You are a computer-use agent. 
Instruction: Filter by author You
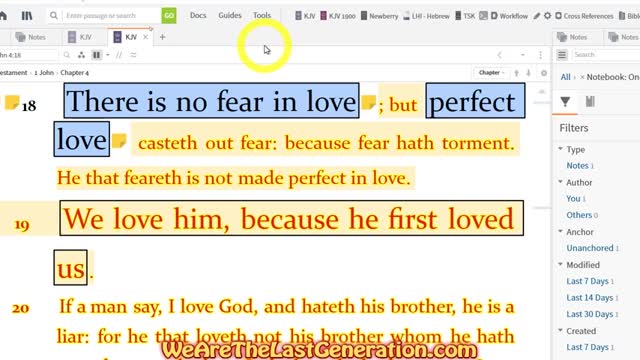click(x=573, y=198)
